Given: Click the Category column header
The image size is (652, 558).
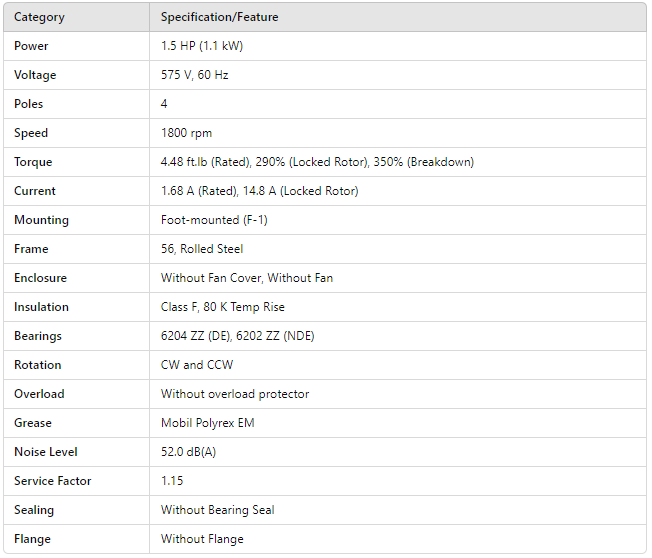Looking at the screenshot, I should [x=40, y=17].
